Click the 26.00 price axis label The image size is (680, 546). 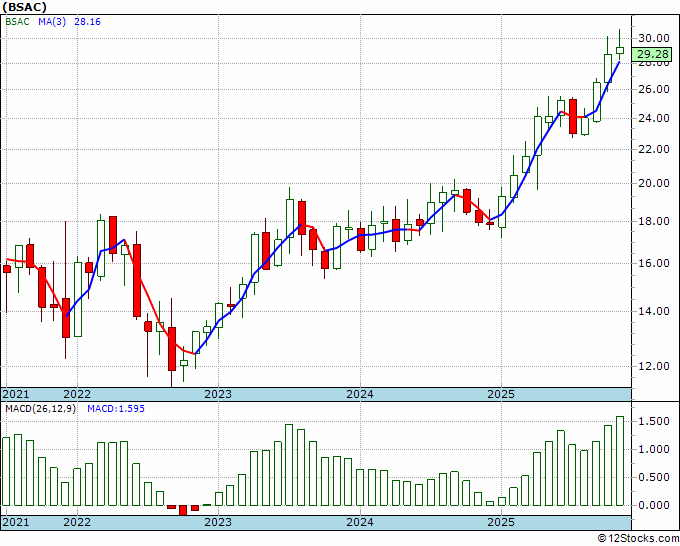pyautogui.click(x=654, y=89)
